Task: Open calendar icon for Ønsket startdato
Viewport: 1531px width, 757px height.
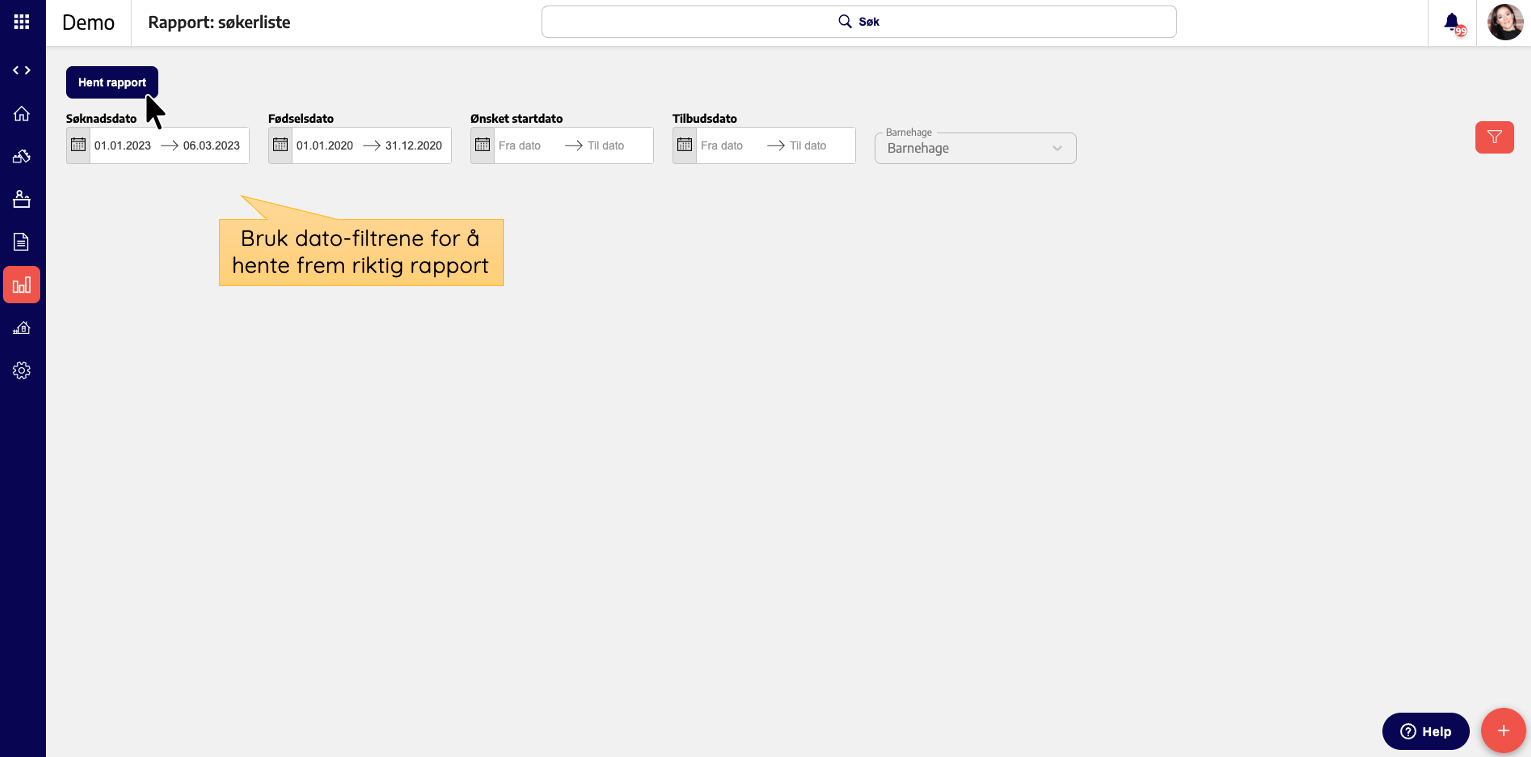Action: click(483, 145)
